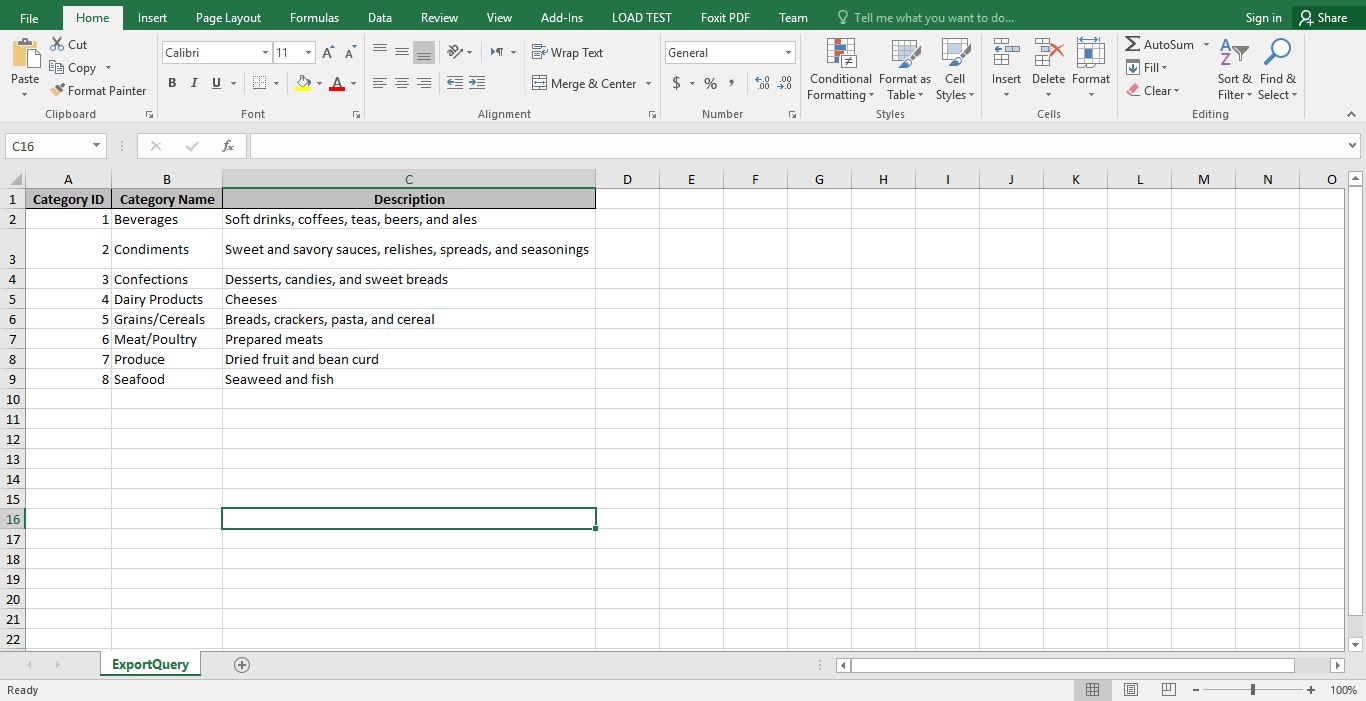
Task: Add a new sheet with plus button
Action: (x=242, y=665)
